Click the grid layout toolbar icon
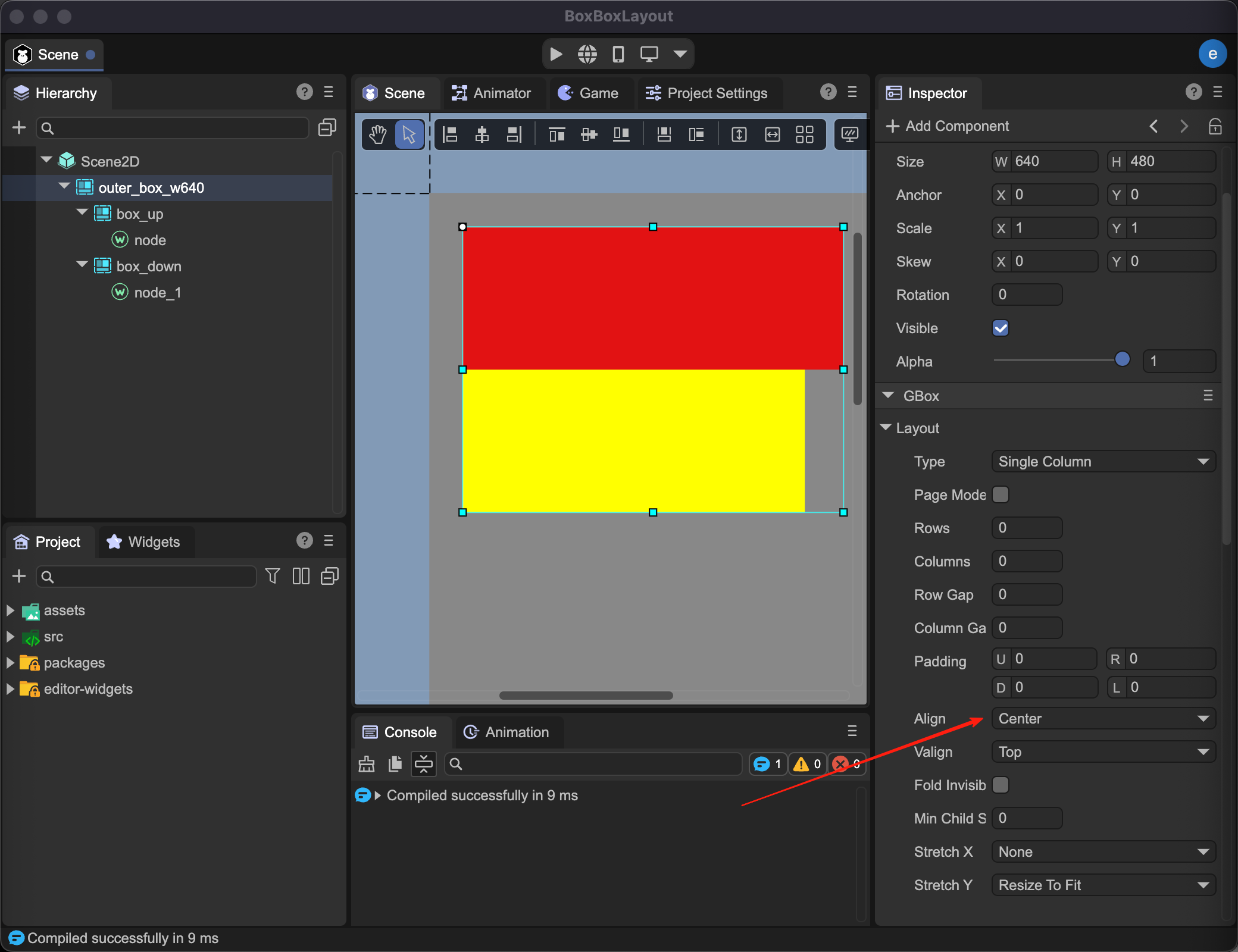 coord(804,134)
